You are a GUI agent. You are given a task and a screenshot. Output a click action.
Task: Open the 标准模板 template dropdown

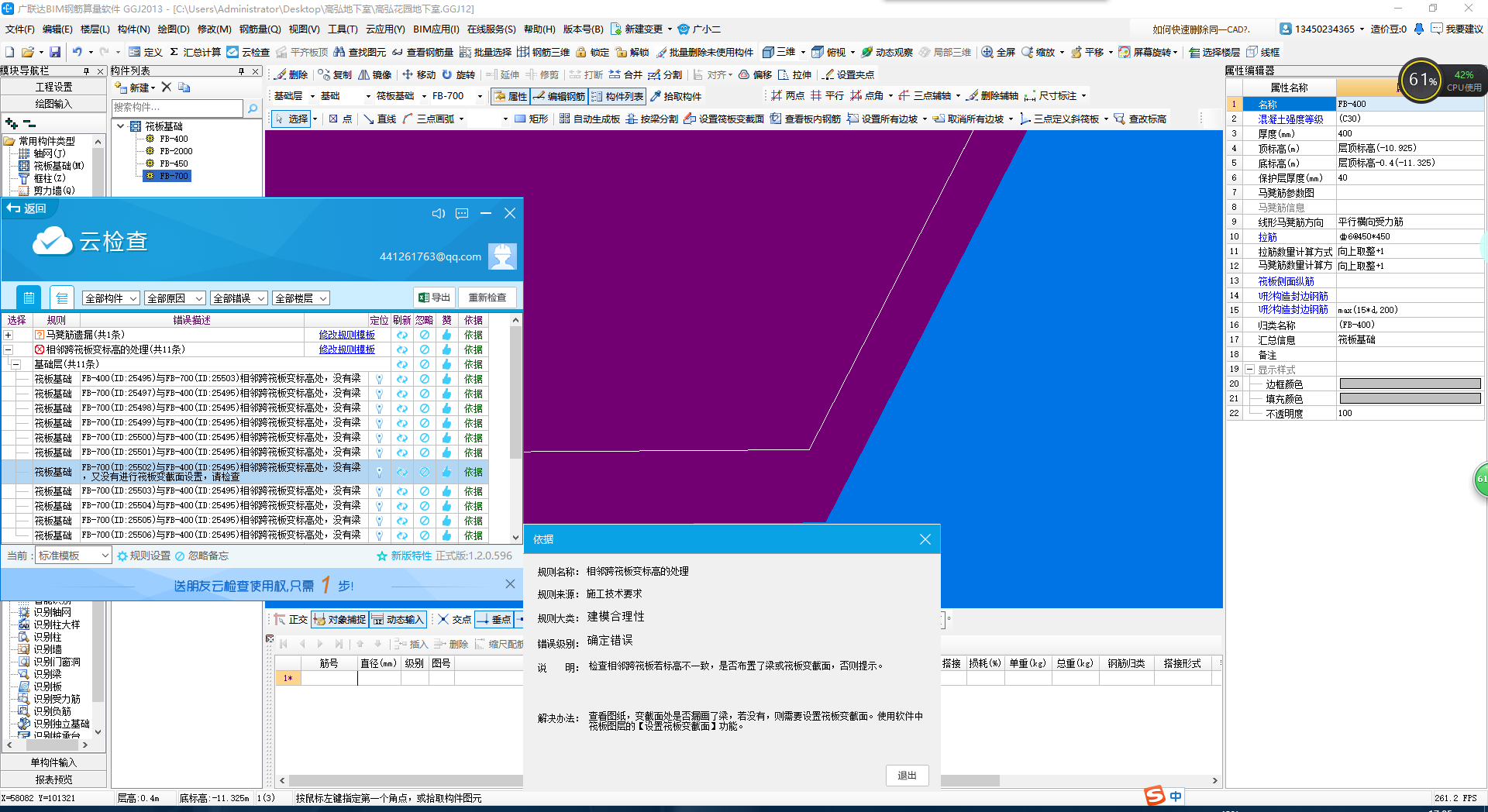tap(74, 556)
